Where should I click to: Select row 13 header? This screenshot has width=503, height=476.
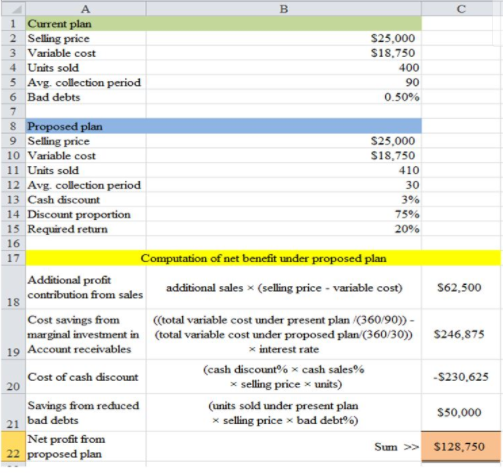pyautogui.click(x=13, y=200)
